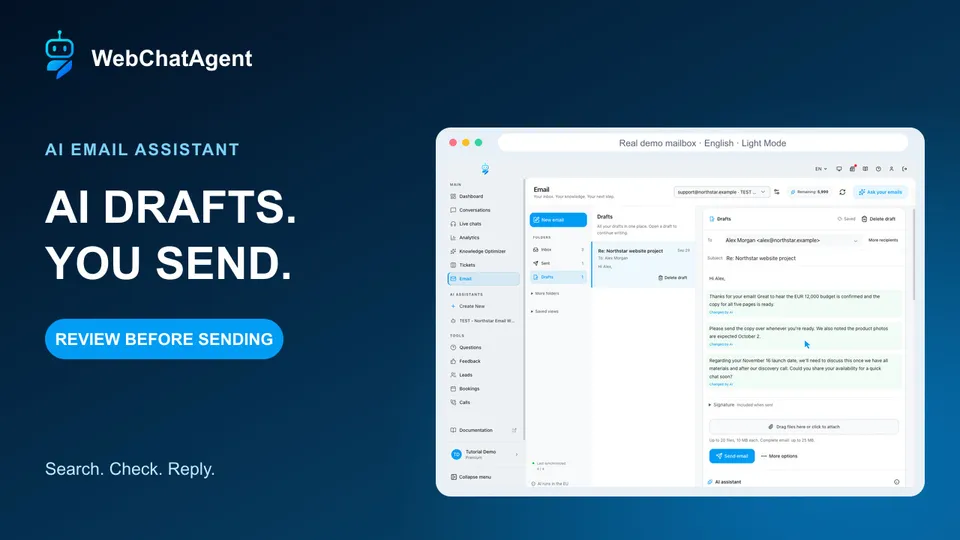
Task: Click the external link icon beside Documentation
Action: coord(514,430)
